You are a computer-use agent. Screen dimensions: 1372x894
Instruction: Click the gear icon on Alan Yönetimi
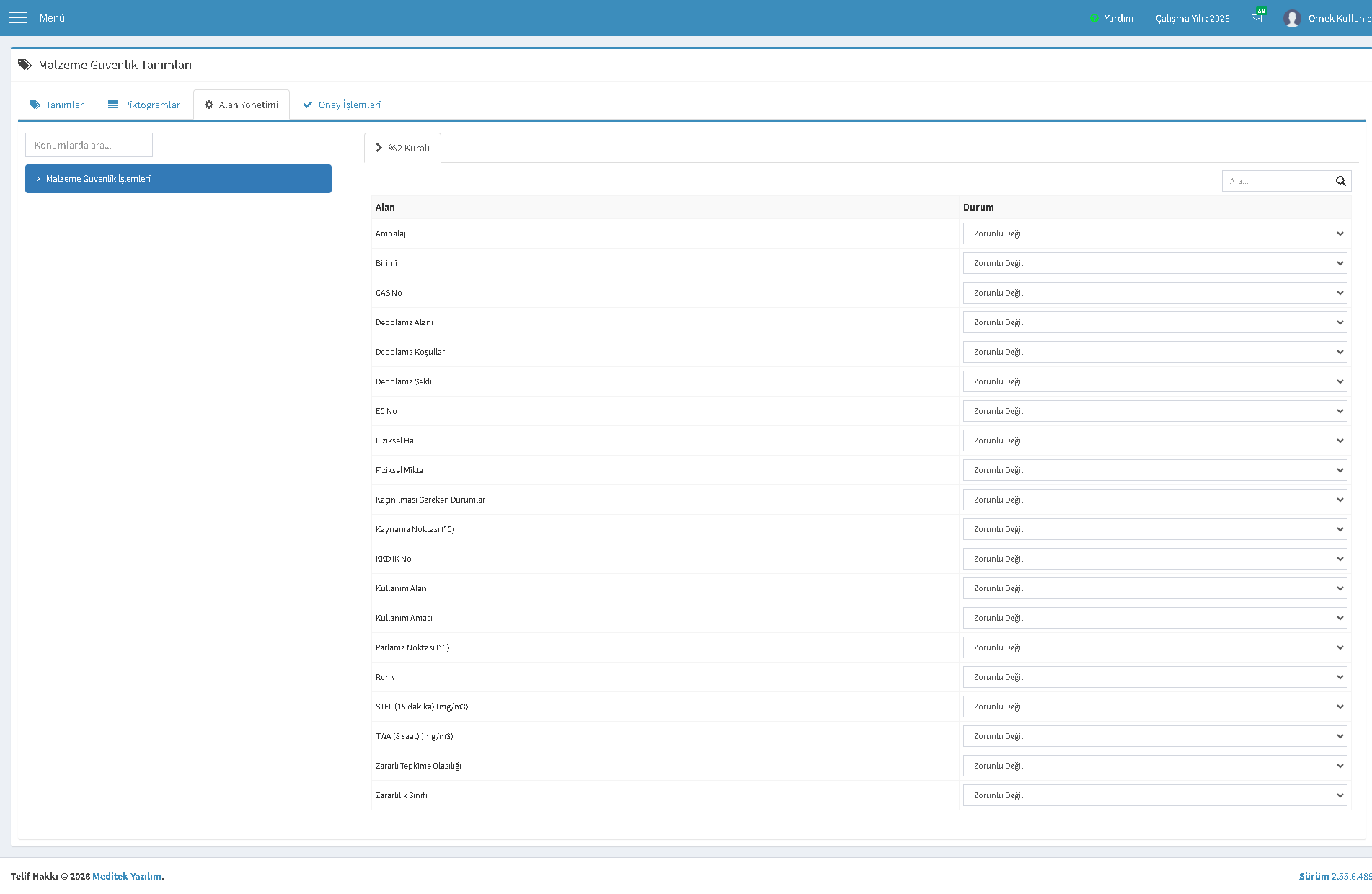click(209, 105)
